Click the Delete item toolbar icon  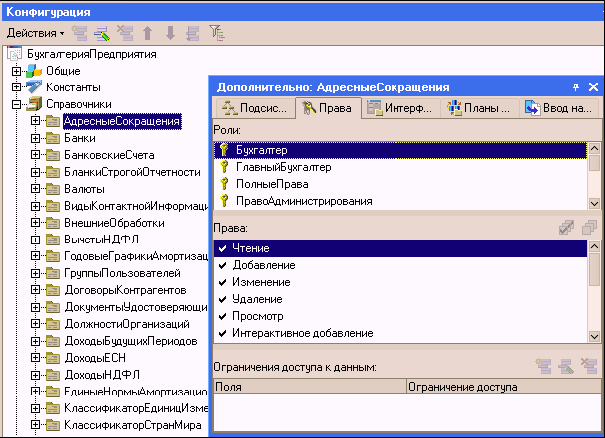coord(125,33)
